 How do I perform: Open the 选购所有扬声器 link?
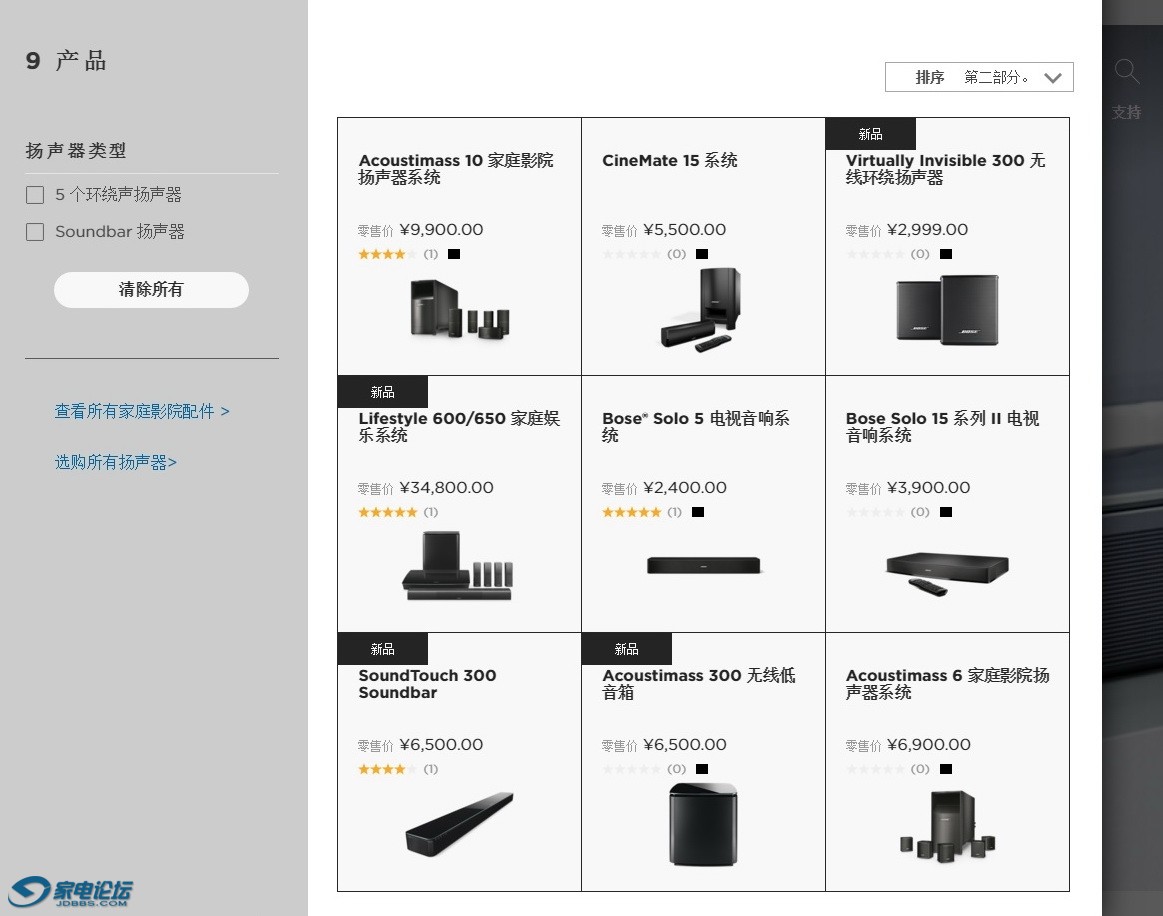point(116,462)
